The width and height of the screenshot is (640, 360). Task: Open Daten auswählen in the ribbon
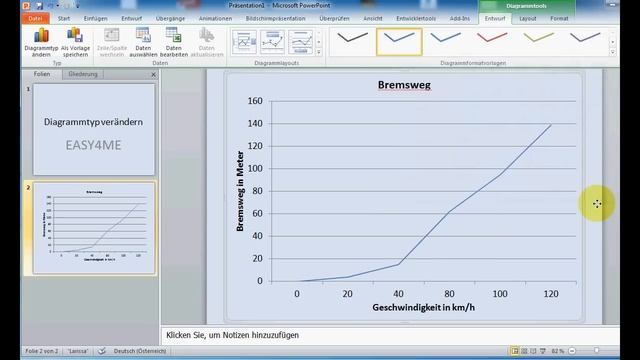pos(143,42)
